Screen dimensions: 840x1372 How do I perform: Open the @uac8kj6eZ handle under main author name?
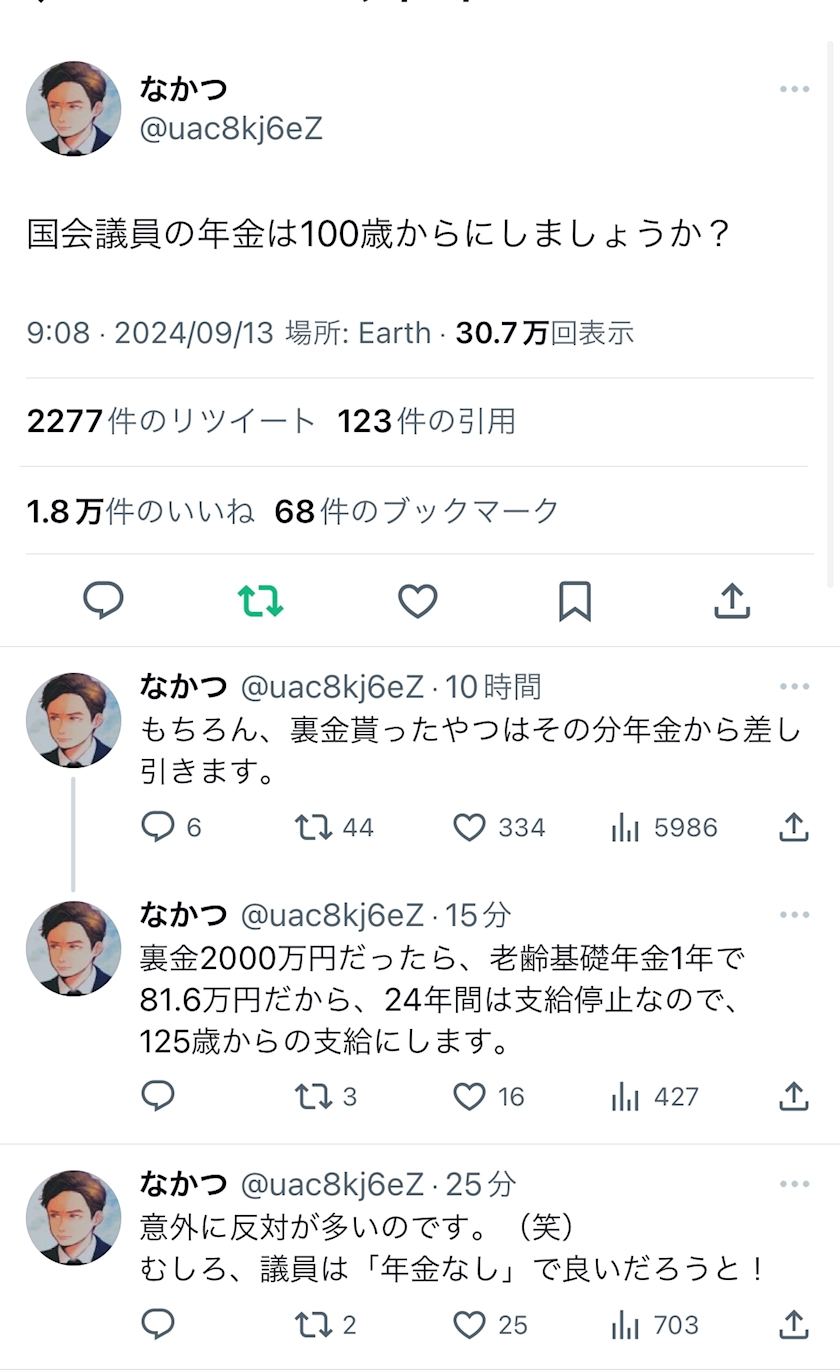point(232,129)
